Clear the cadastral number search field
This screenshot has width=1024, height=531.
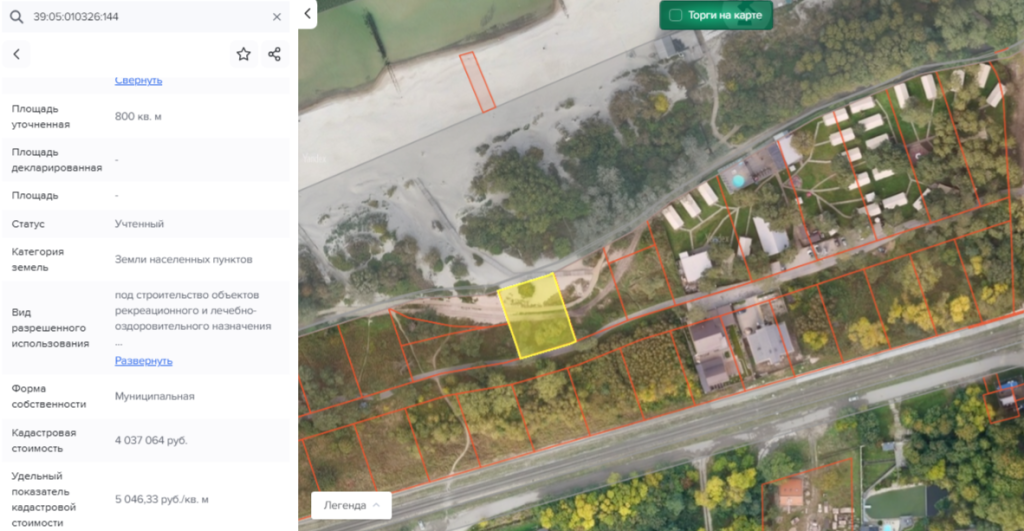pos(277,17)
